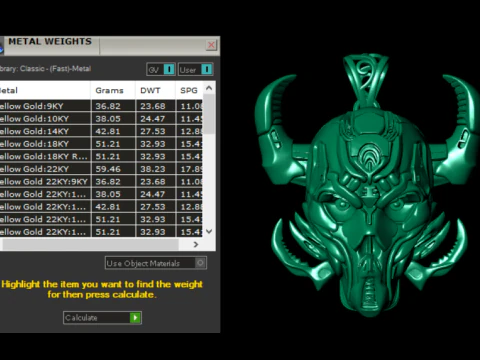Click the vertical scrollbar thumb
The height and width of the screenshot is (360, 480).
pyautogui.click(x=209, y=114)
